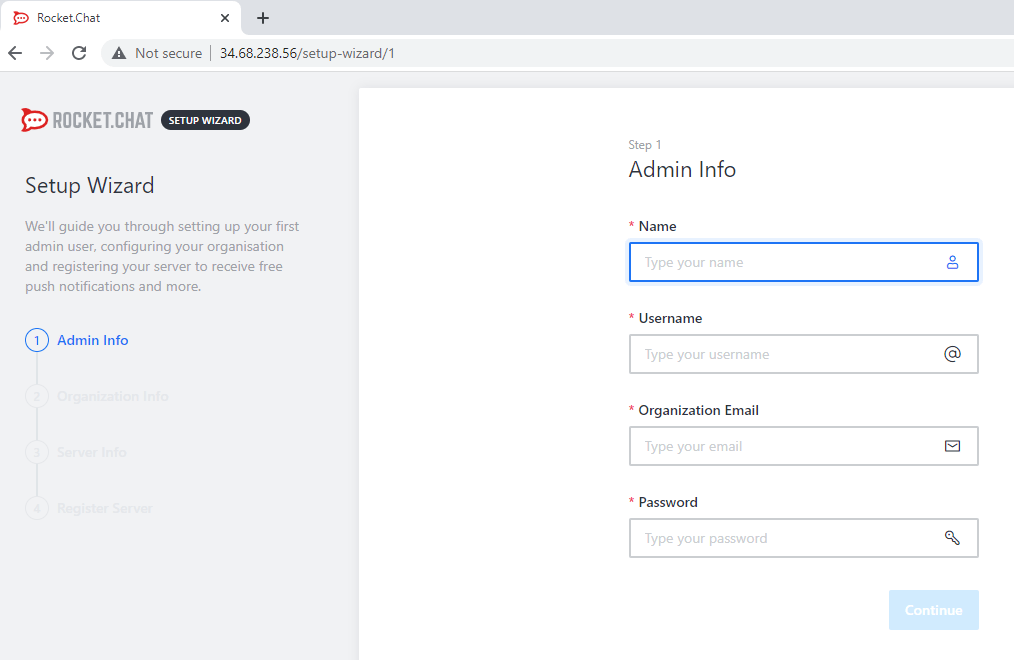Viewport: 1014px width, 660px height.
Task: Focus the Type your name field
Action: 785,262
